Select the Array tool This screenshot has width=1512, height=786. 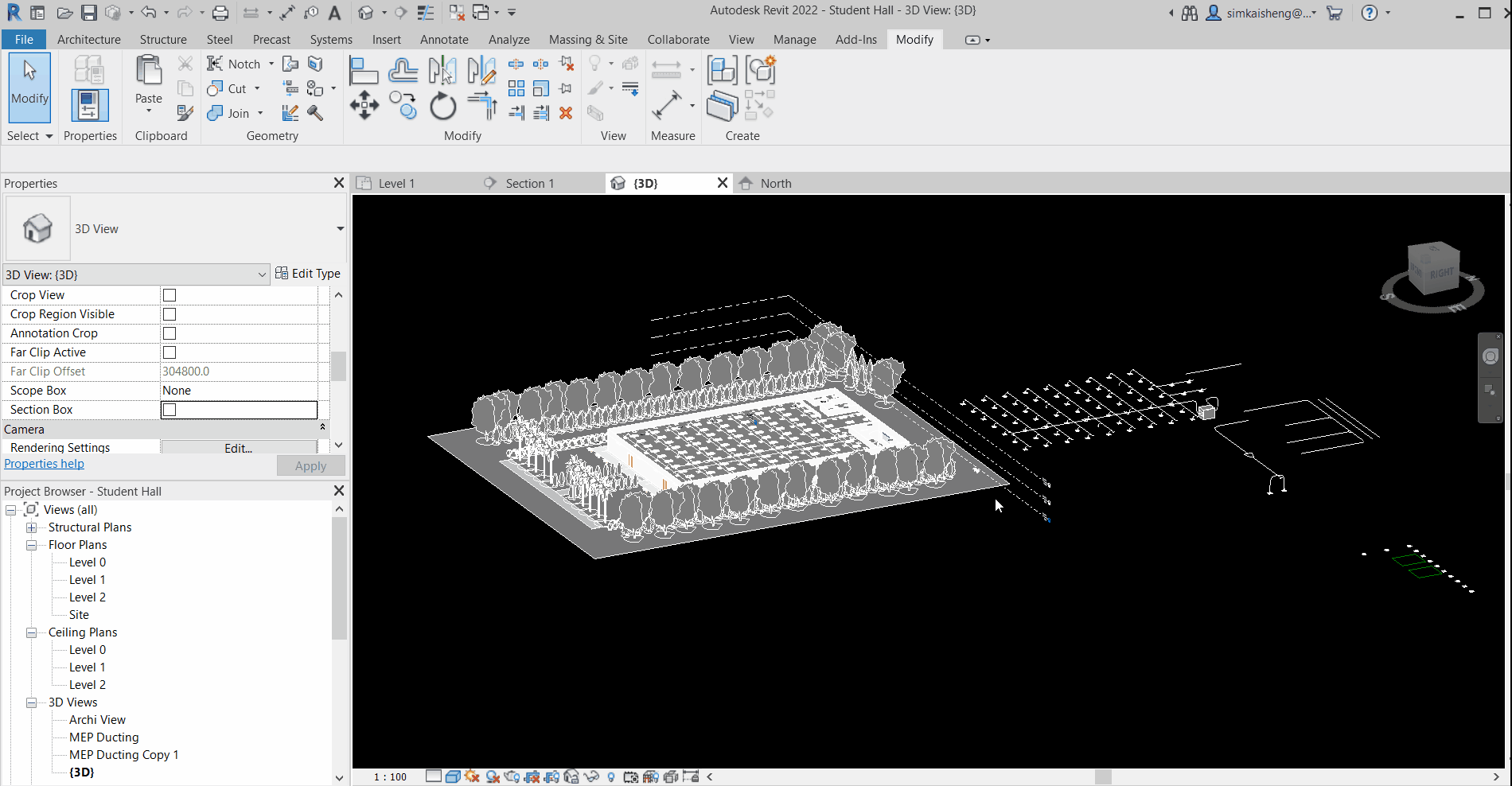[516, 88]
